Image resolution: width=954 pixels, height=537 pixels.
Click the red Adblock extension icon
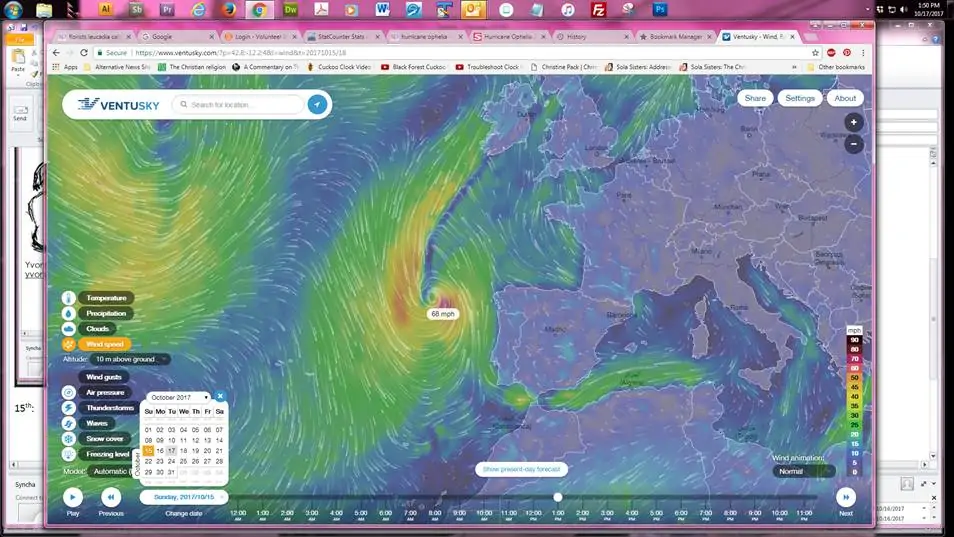point(831,53)
